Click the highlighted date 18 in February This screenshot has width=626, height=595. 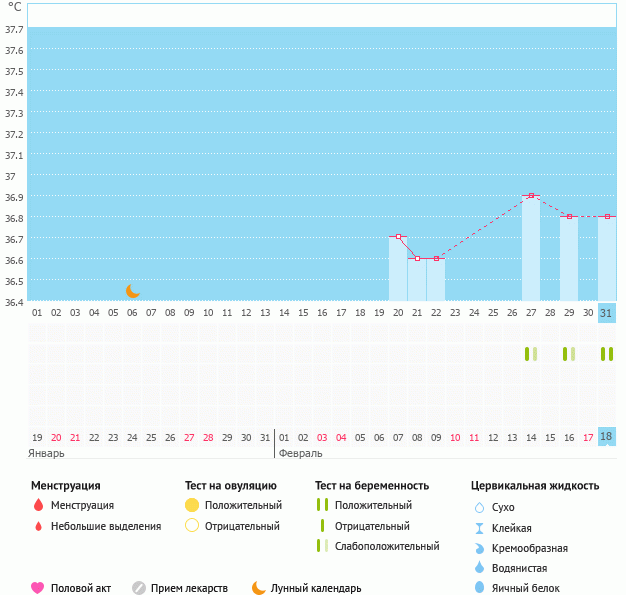[606, 436]
